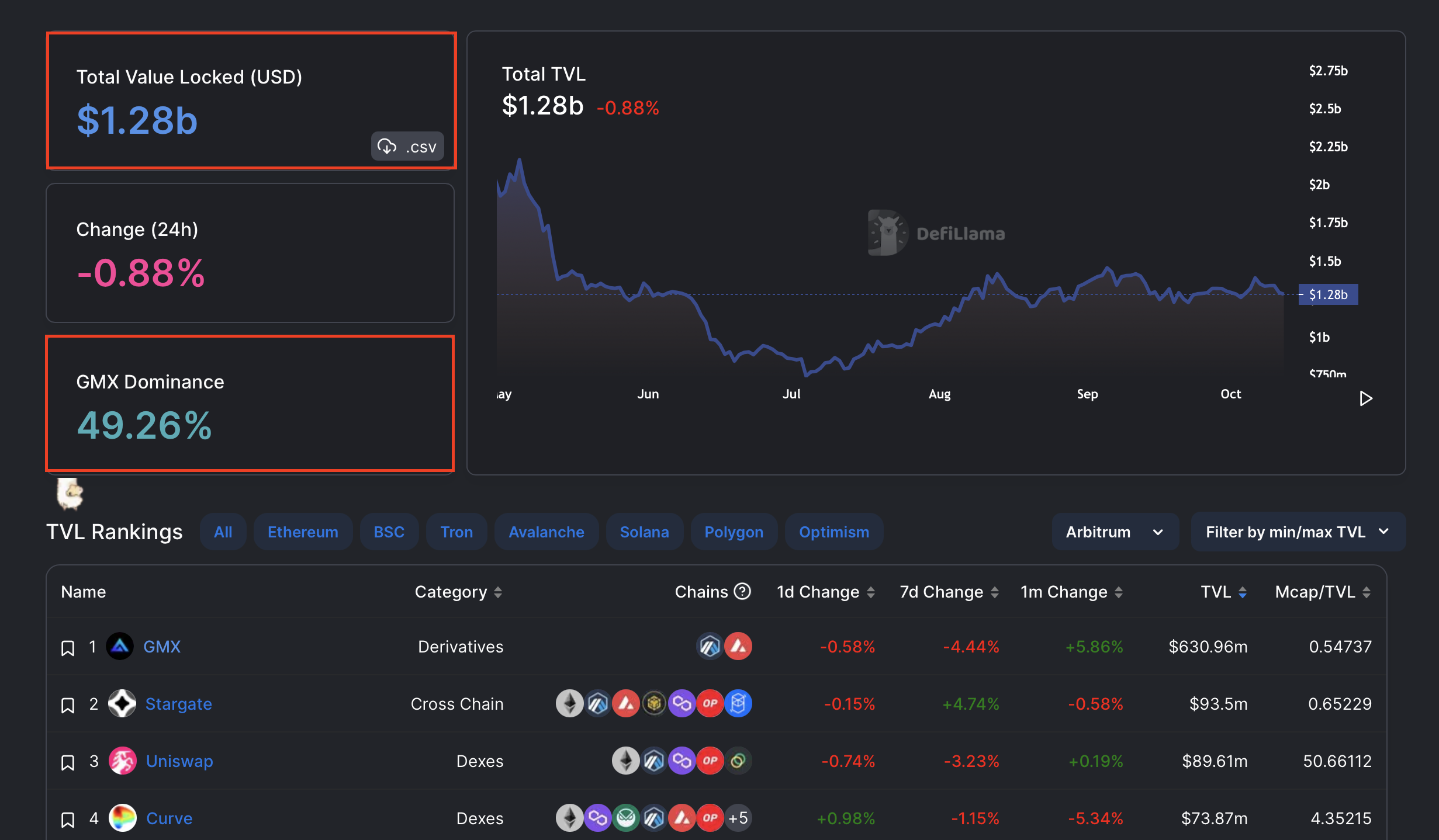
Task: Open the Stargate protocol page
Action: click(x=178, y=704)
